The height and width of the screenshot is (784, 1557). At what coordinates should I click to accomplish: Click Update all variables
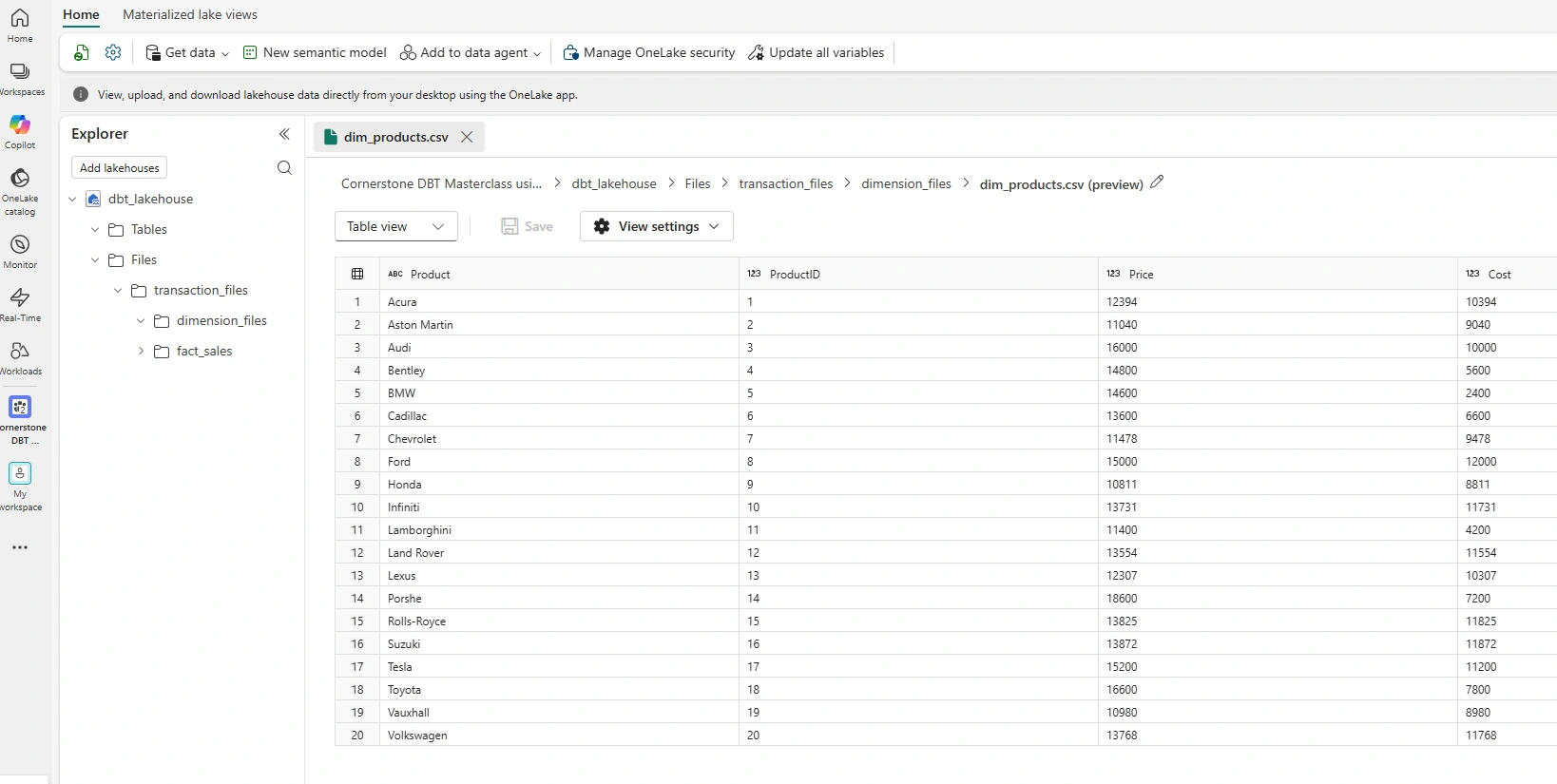[817, 53]
